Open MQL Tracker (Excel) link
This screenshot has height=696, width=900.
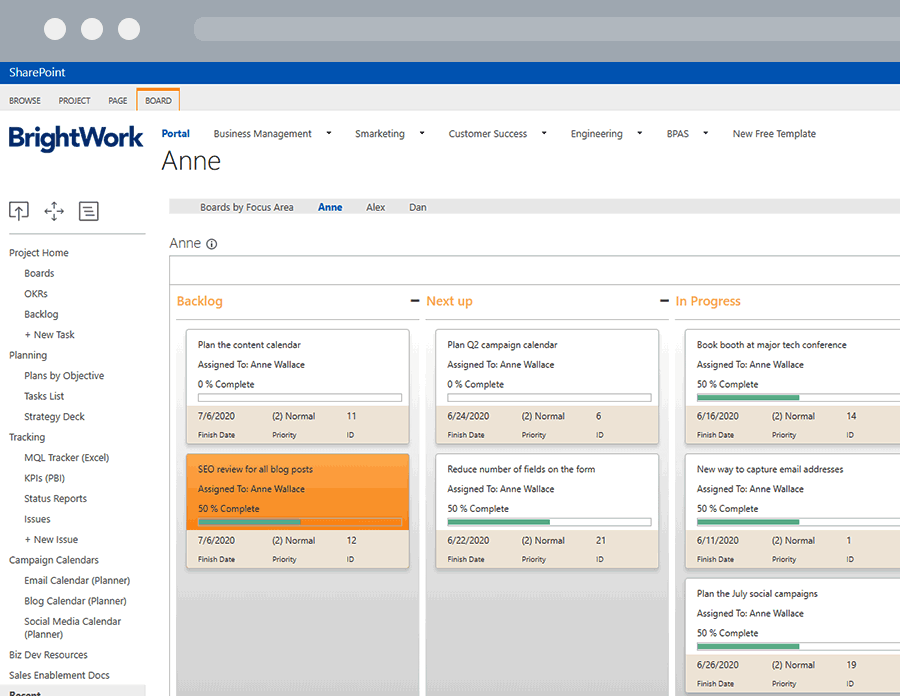coord(66,458)
